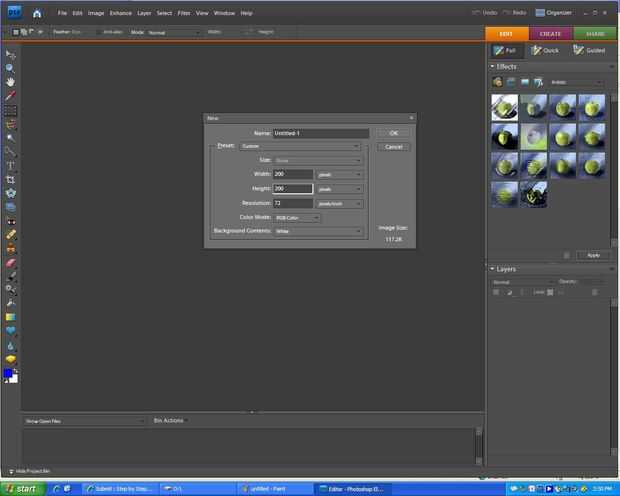Click the blue foreground color swatch
This screenshot has height=496, width=620.
7,373
